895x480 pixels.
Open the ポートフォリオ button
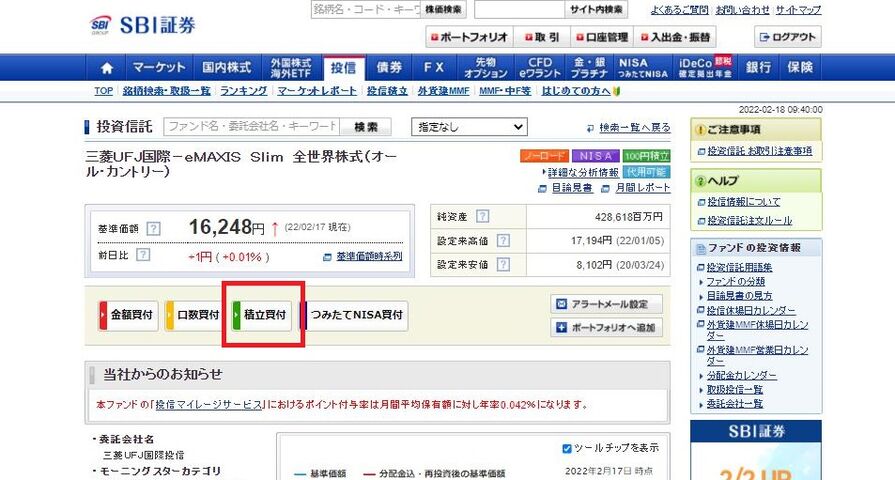click(x=469, y=37)
